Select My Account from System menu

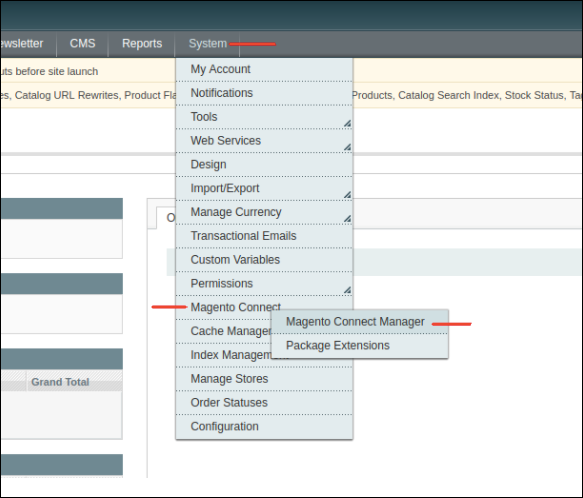tap(264, 70)
